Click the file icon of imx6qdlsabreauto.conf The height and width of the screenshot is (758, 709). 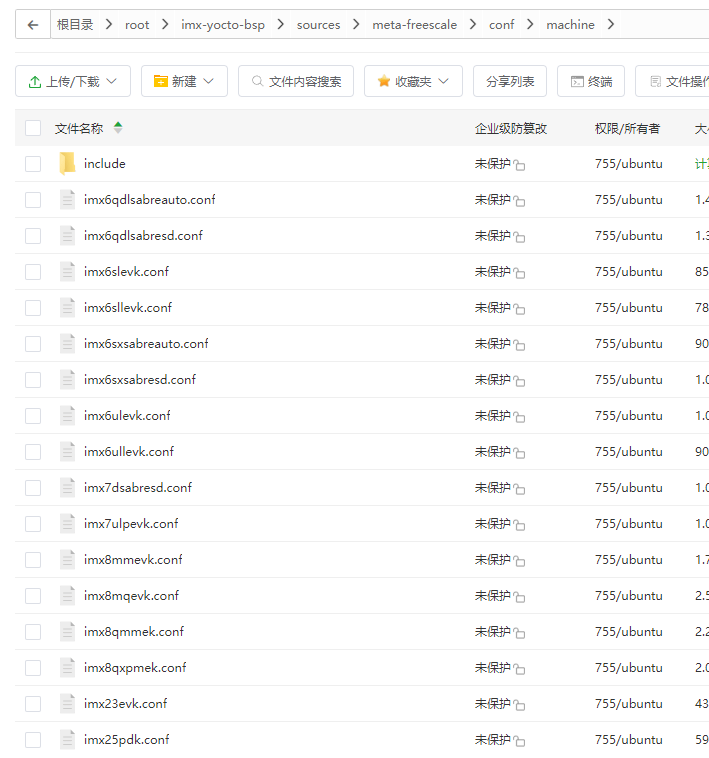[67, 200]
